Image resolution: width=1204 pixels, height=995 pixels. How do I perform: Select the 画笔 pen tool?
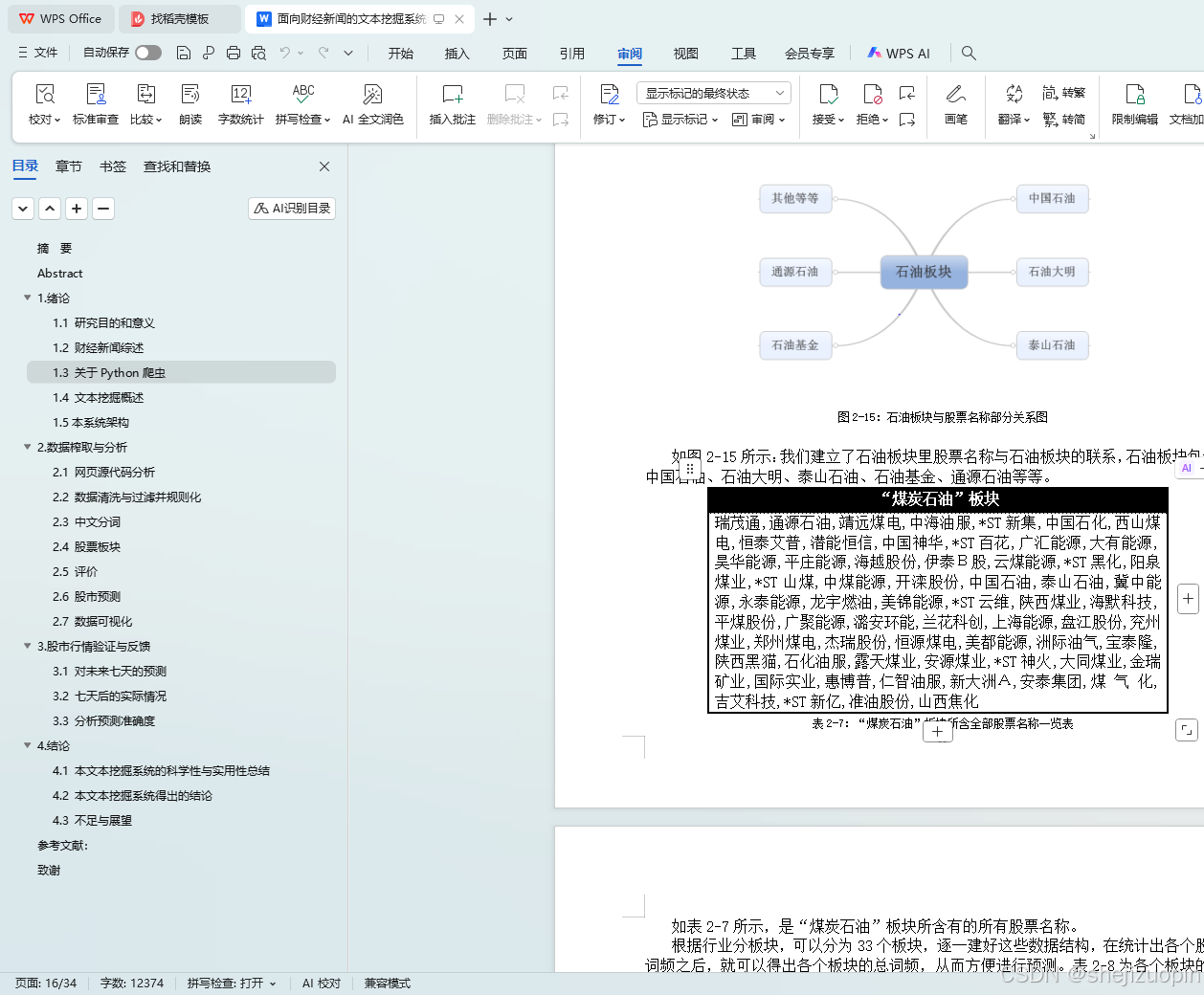tap(956, 104)
